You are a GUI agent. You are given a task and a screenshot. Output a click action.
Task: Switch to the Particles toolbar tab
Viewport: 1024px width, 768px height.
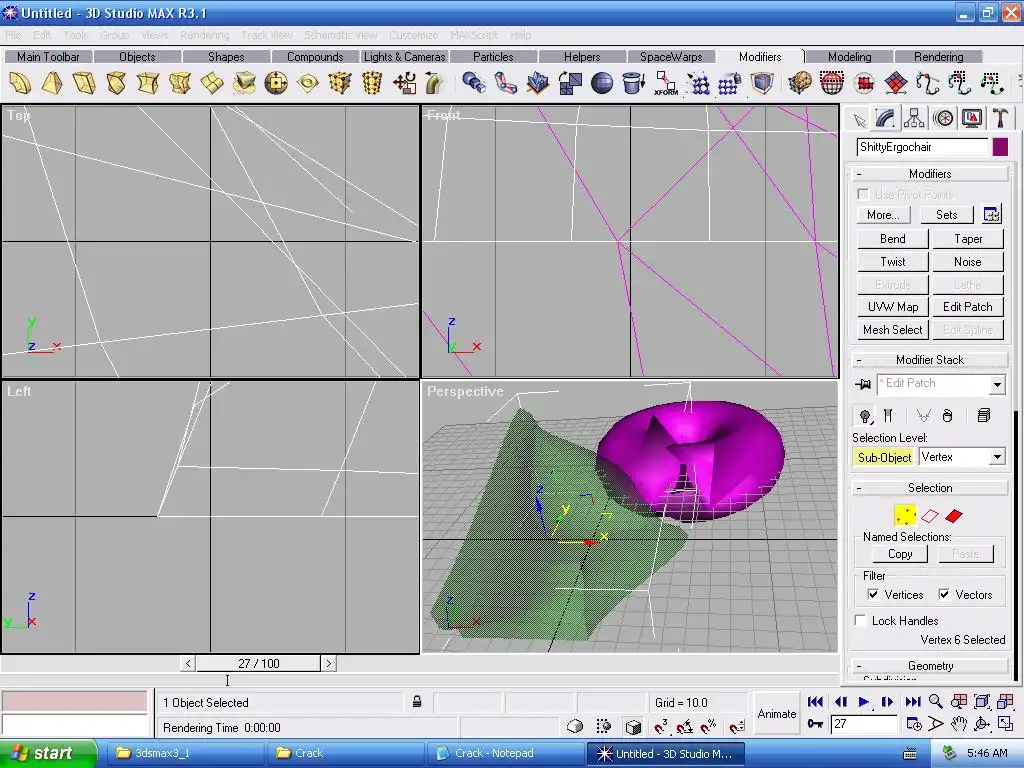point(493,57)
